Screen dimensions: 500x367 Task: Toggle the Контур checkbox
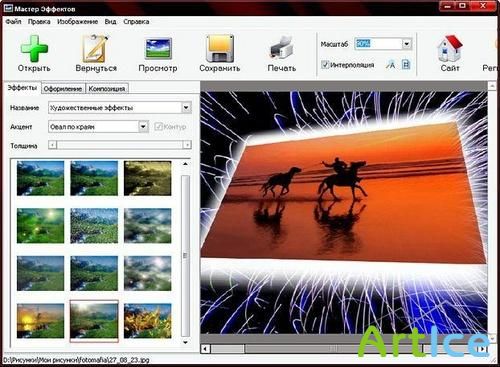(158, 127)
